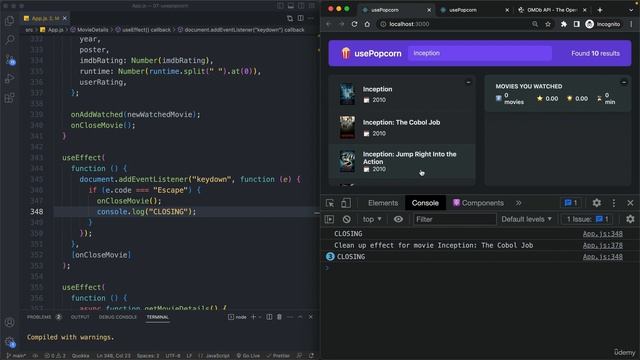Focus the usePopcorn movie search field
The image size is (640, 360).
tap(480, 53)
